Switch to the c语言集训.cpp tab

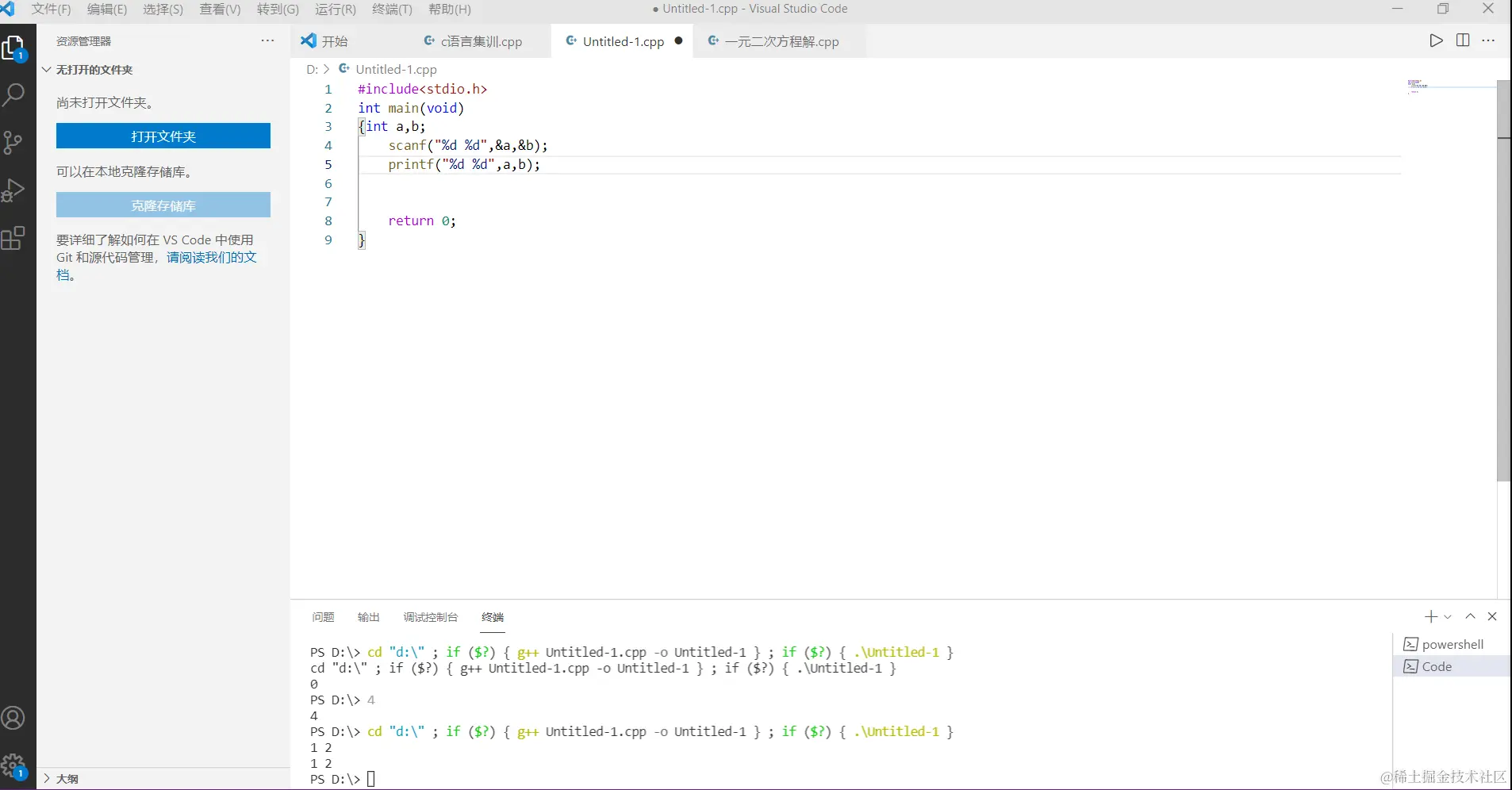[x=482, y=41]
